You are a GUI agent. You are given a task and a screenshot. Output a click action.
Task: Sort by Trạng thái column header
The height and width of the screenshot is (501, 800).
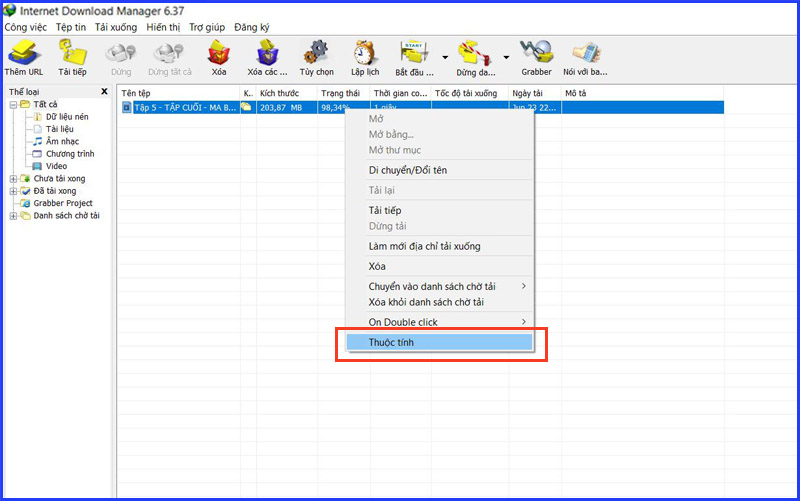point(343,93)
